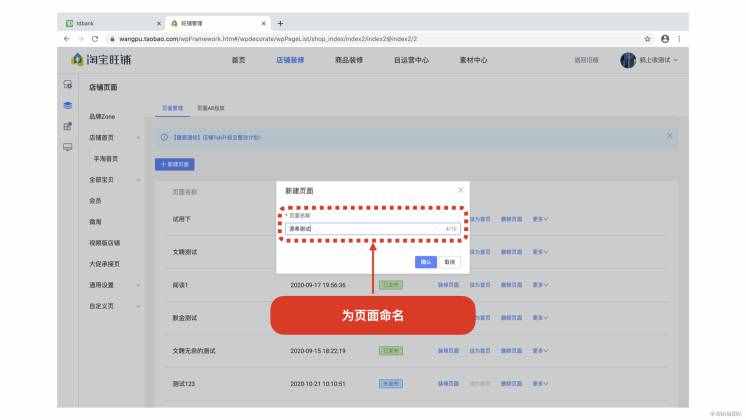
Task: Bookmark the page with the star icon
Action: (647, 39)
